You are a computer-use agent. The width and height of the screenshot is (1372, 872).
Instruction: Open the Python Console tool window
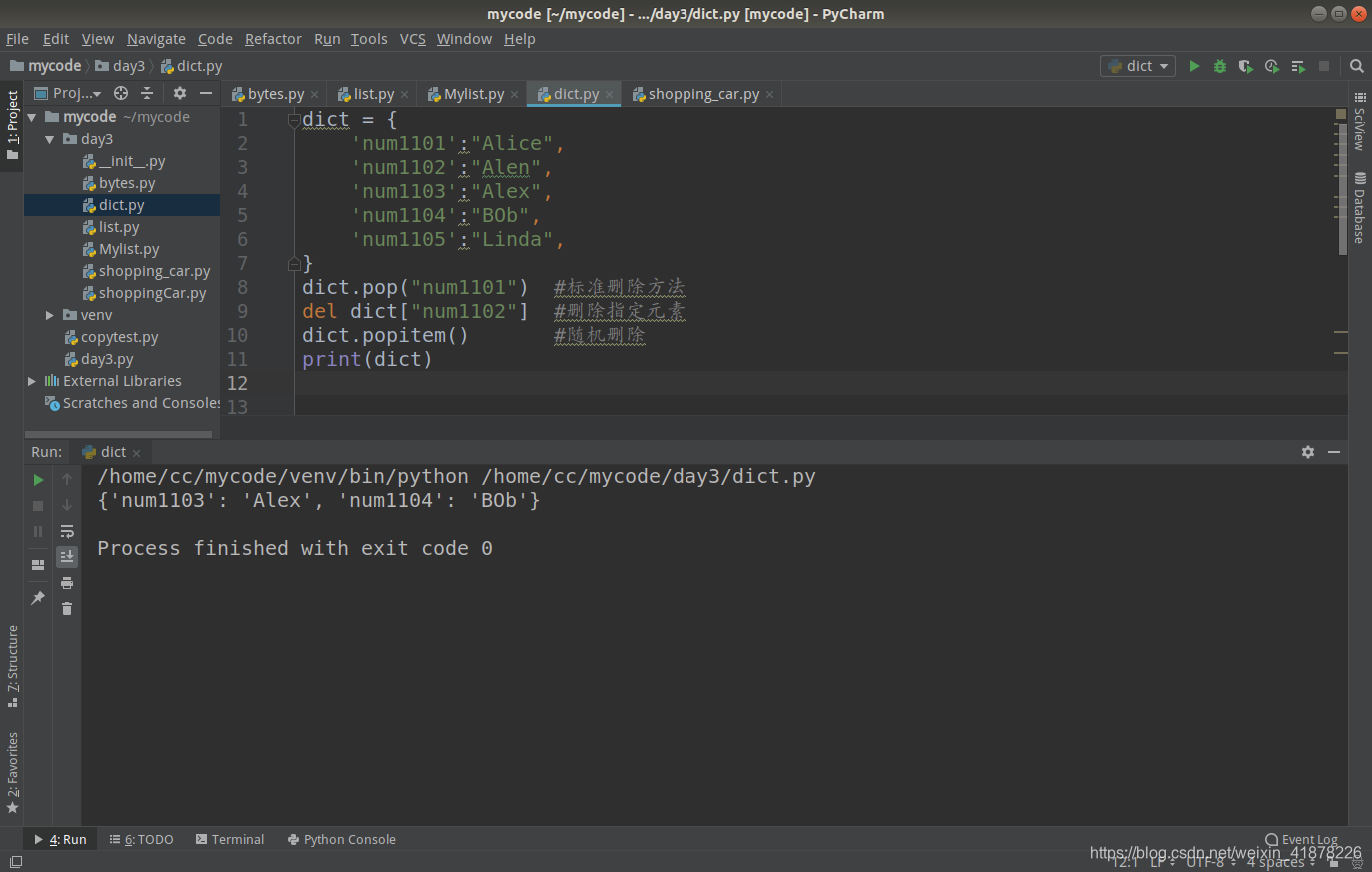tap(342, 840)
